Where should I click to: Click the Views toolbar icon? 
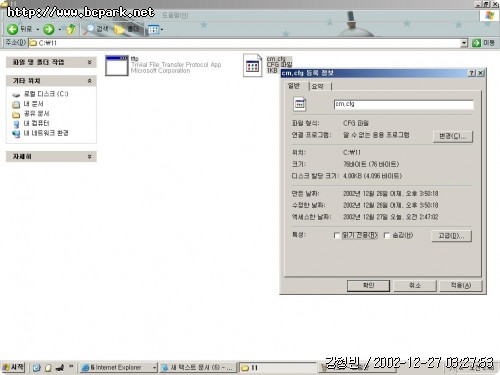pos(153,29)
